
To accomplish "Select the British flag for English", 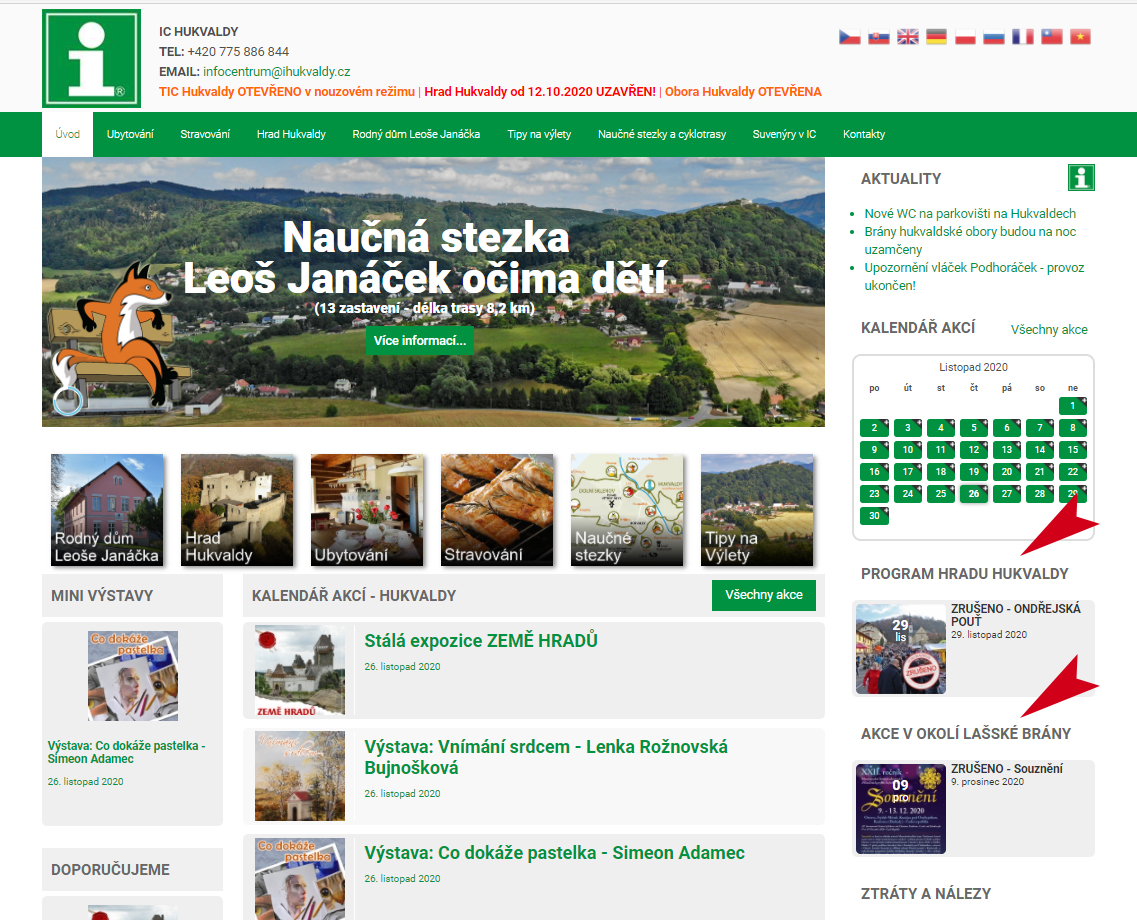I will point(907,36).
